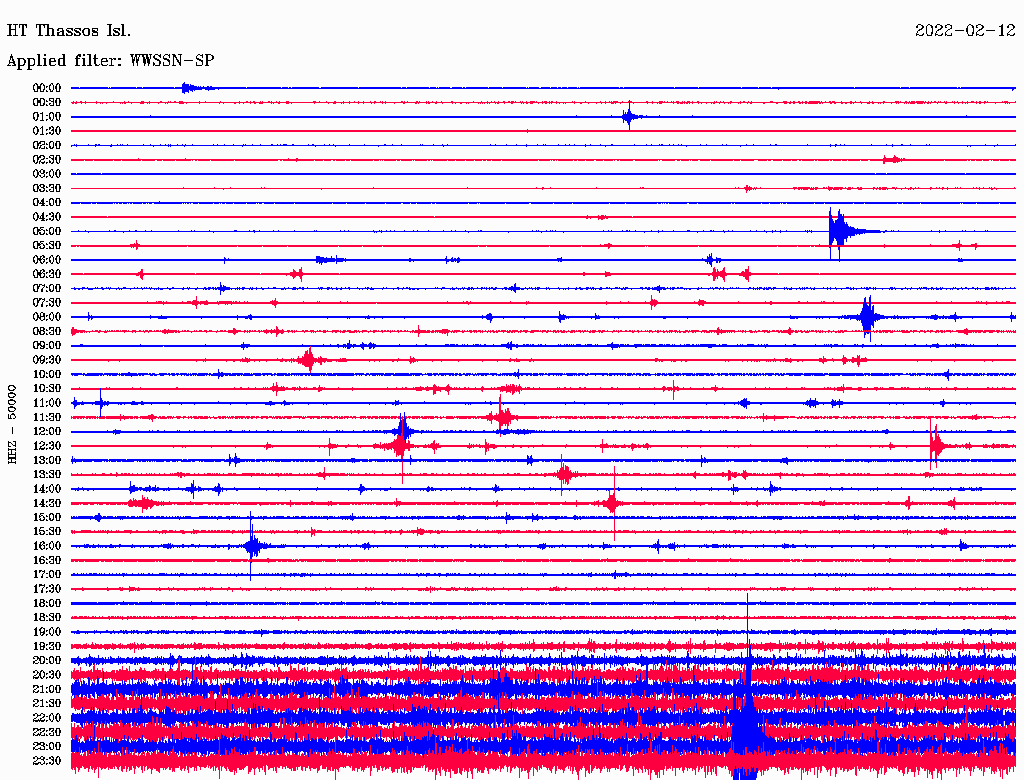Select the 23:30 time label
Screen dimensions: 1024x780
point(46,761)
